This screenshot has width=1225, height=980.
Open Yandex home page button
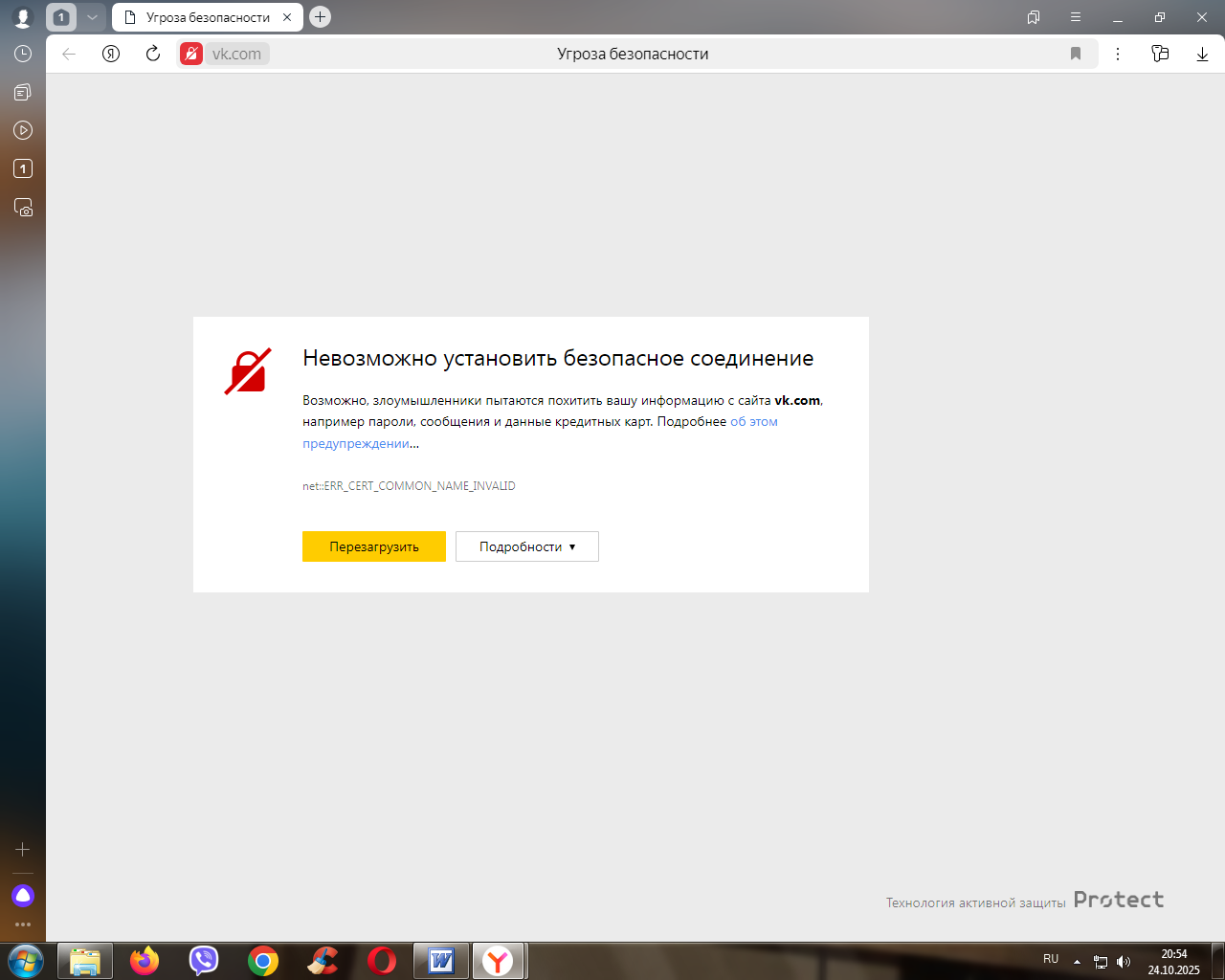111,54
